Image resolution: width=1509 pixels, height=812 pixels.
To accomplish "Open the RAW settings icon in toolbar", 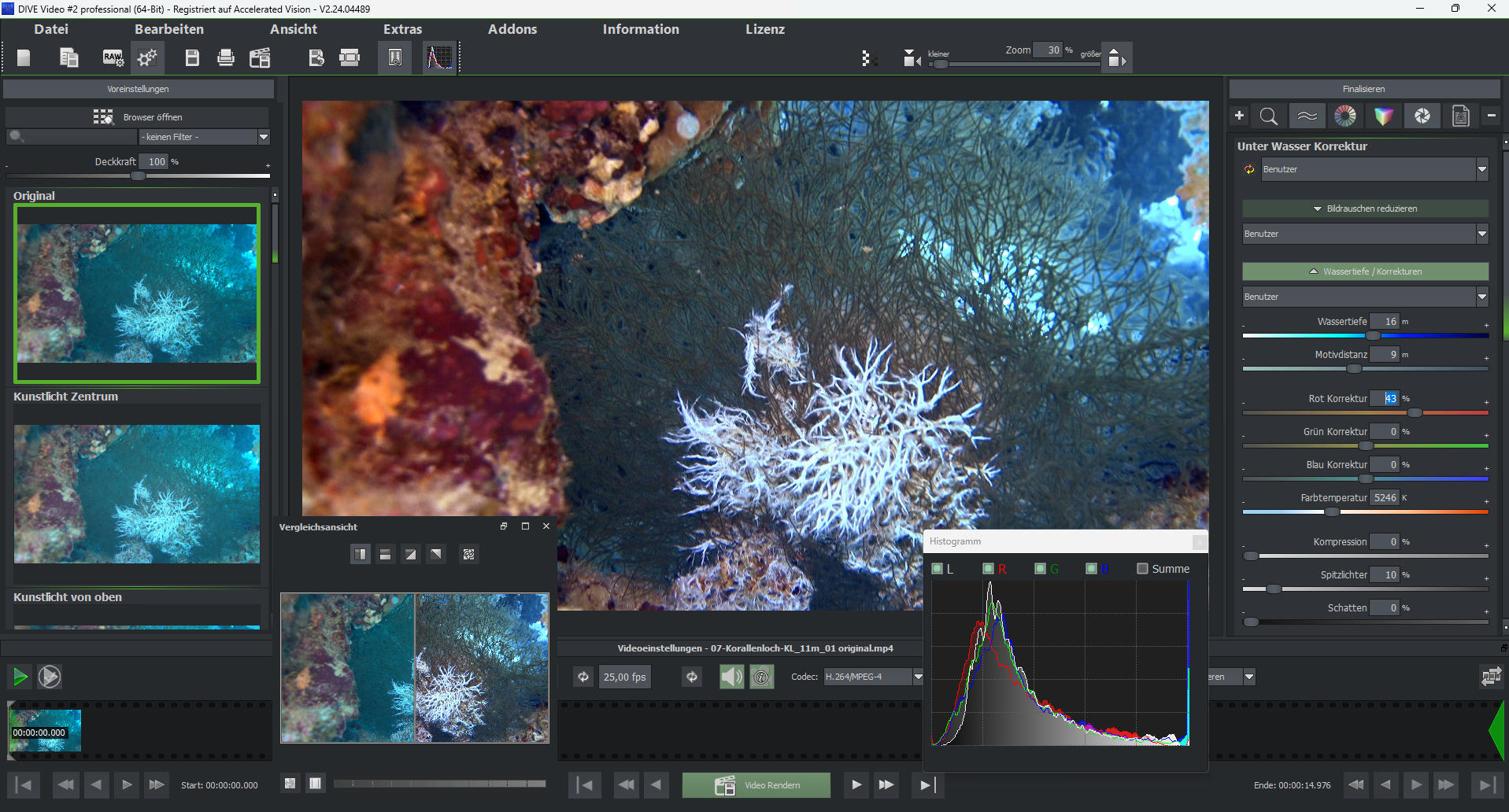I will click(x=113, y=57).
